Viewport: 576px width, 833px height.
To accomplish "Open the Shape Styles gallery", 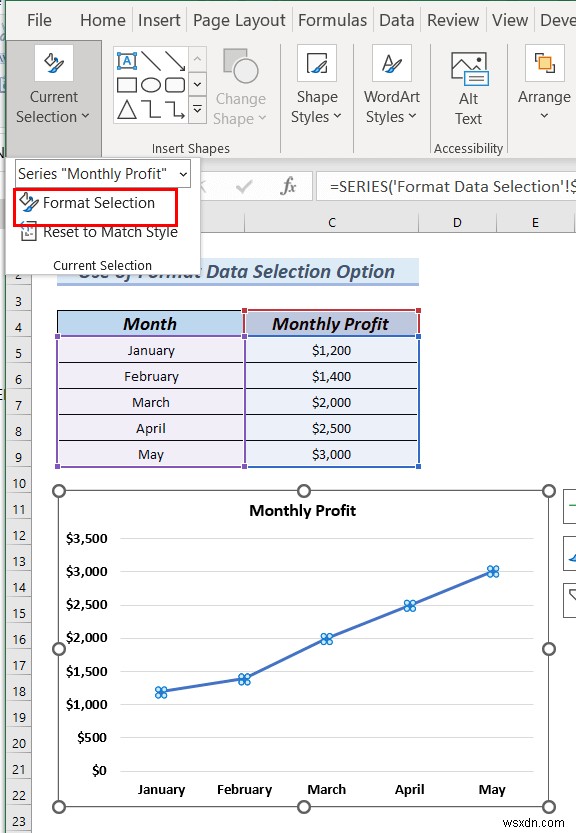I will [x=317, y=85].
